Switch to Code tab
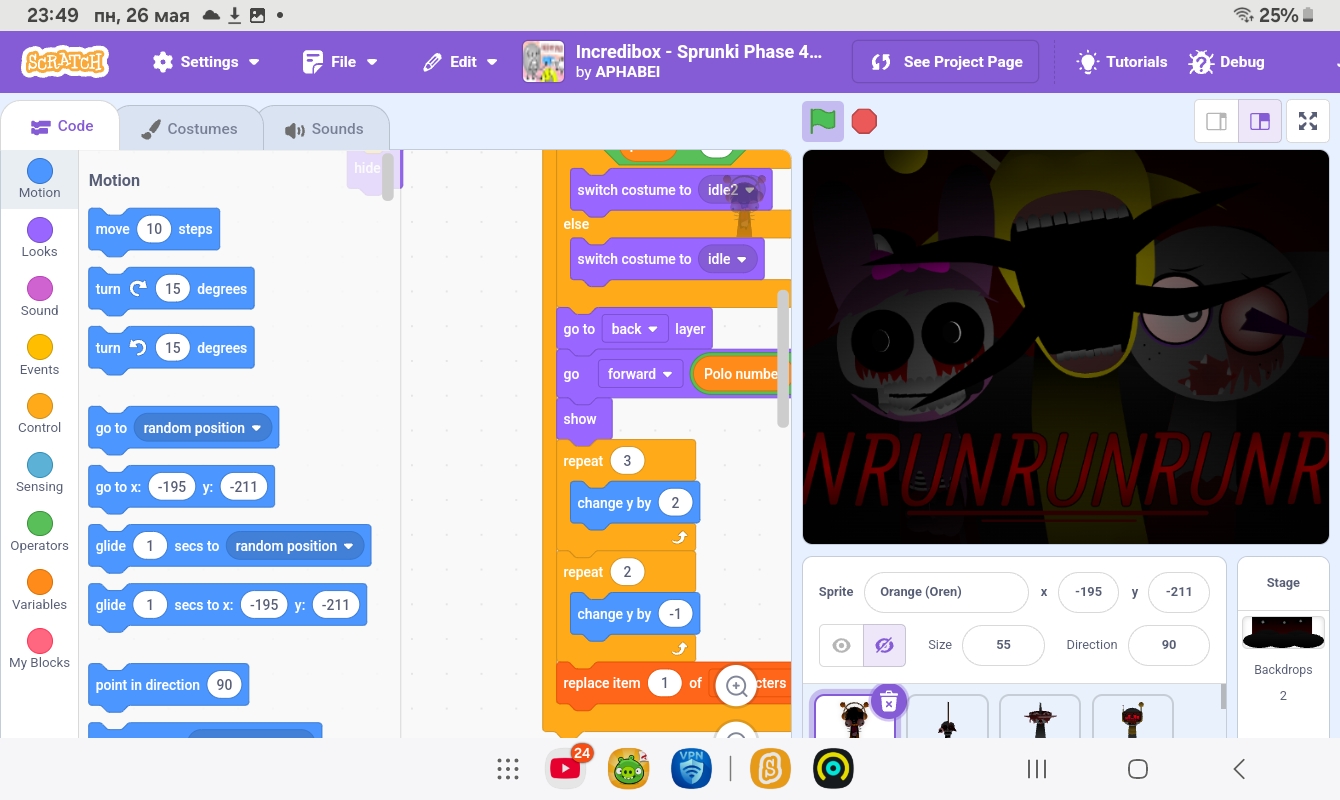This screenshot has height=800, width=1340. tap(61, 127)
